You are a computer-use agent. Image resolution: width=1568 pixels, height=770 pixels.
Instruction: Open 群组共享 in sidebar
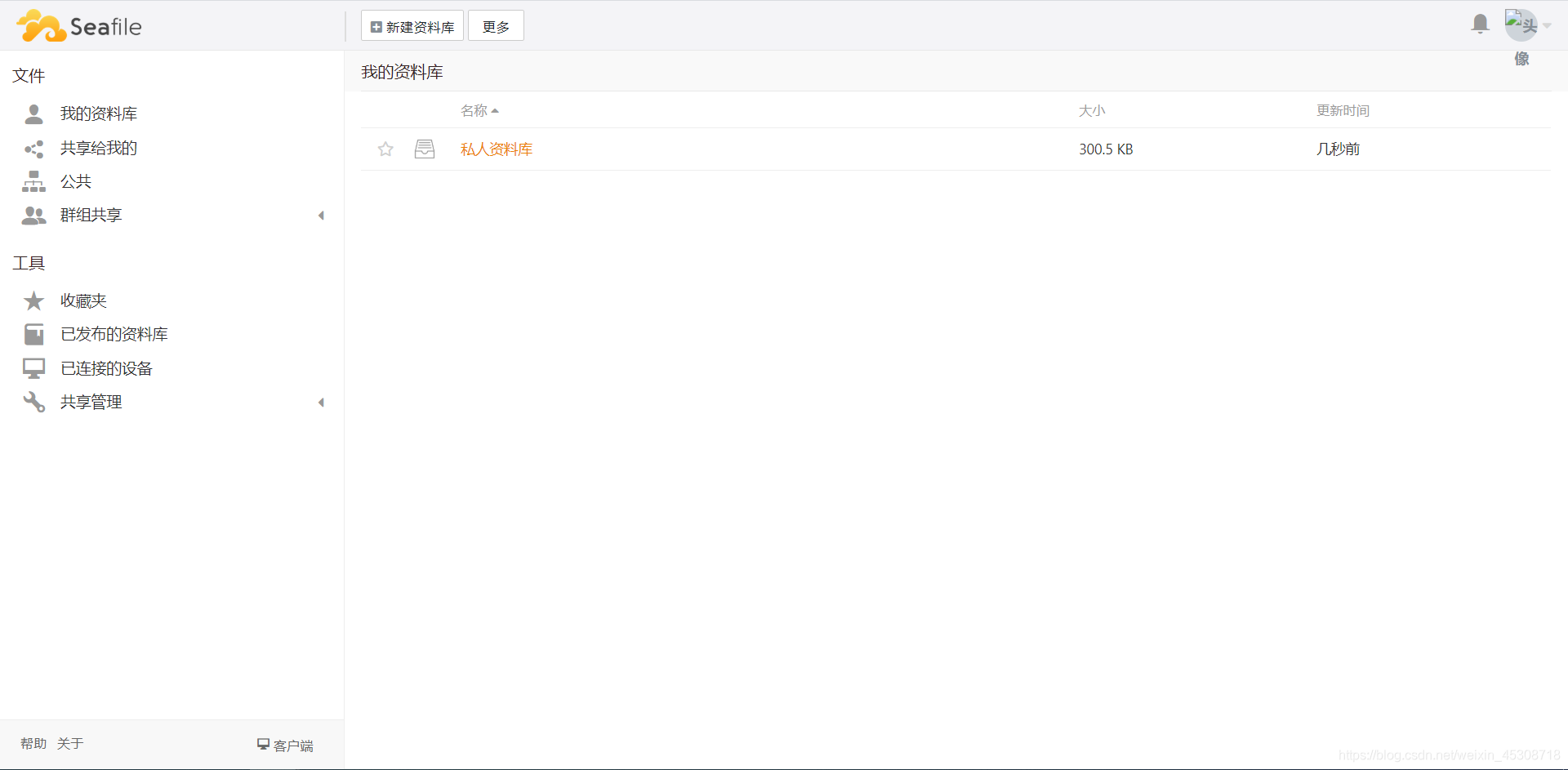91,215
